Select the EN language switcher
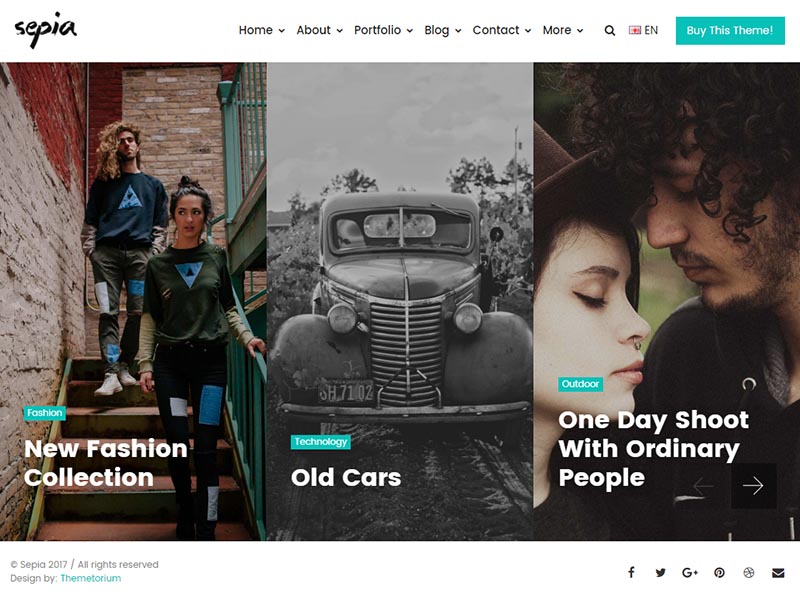Viewport: 800px width, 600px height. (x=643, y=30)
